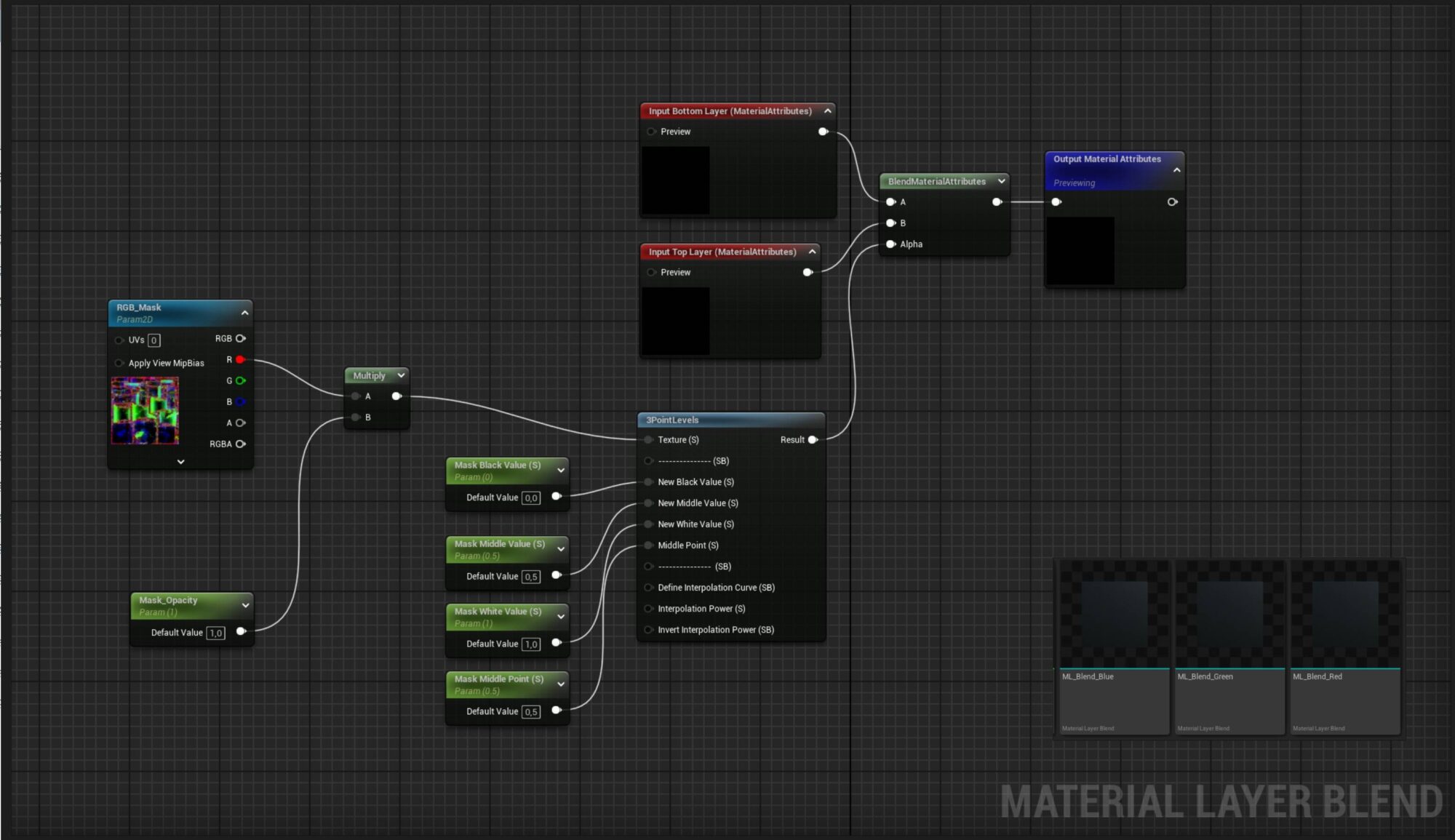Select the ML_Blend_Red asset thumbnail

1344,615
